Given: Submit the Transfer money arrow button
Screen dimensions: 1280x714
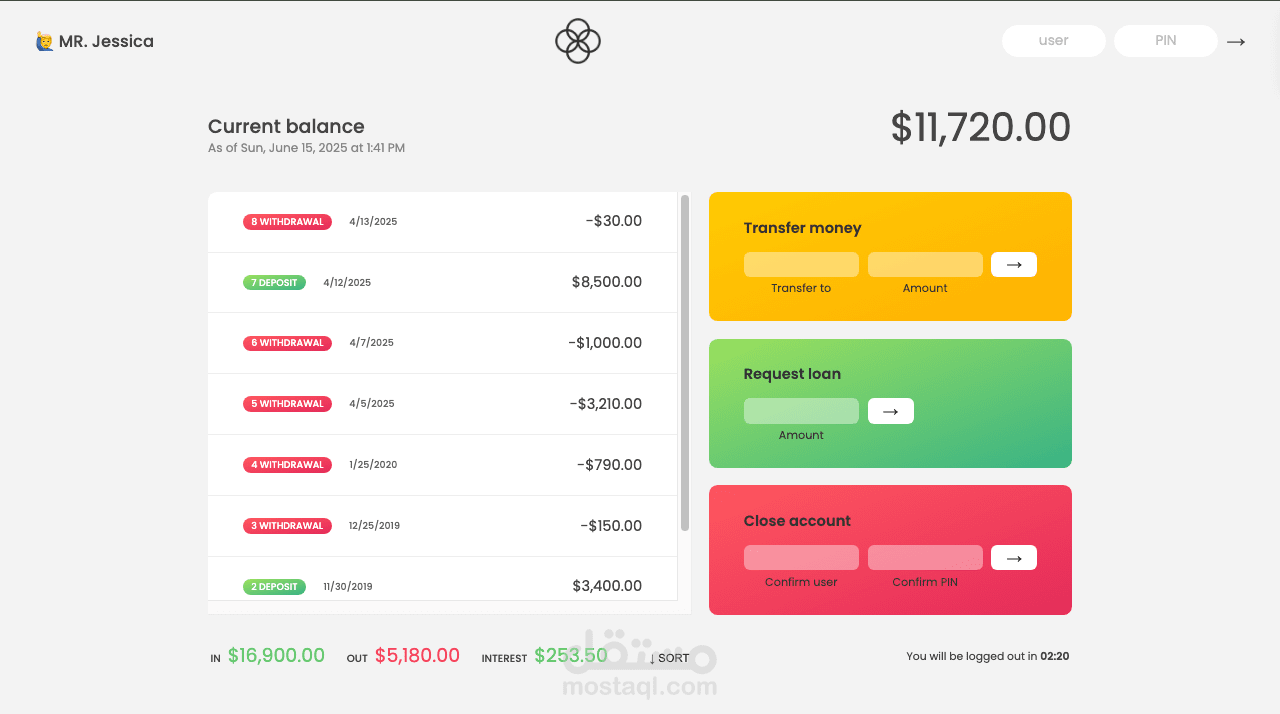Looking at the screenshot, I should click(x=1014, y=264).
